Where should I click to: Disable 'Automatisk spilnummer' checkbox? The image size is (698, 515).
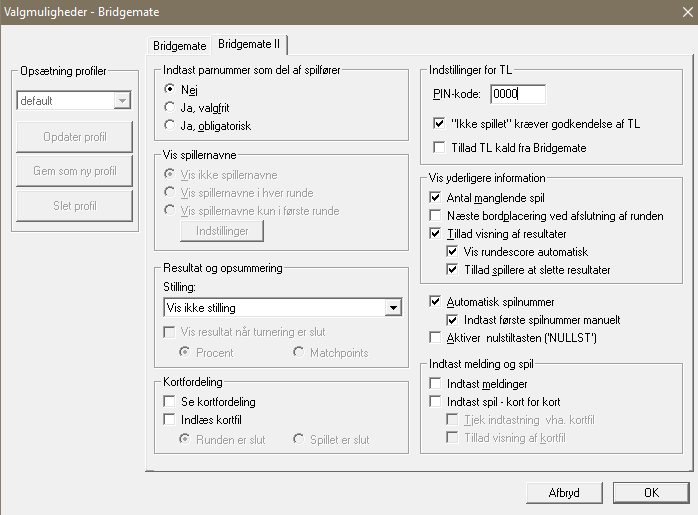(x=435, y=301)
